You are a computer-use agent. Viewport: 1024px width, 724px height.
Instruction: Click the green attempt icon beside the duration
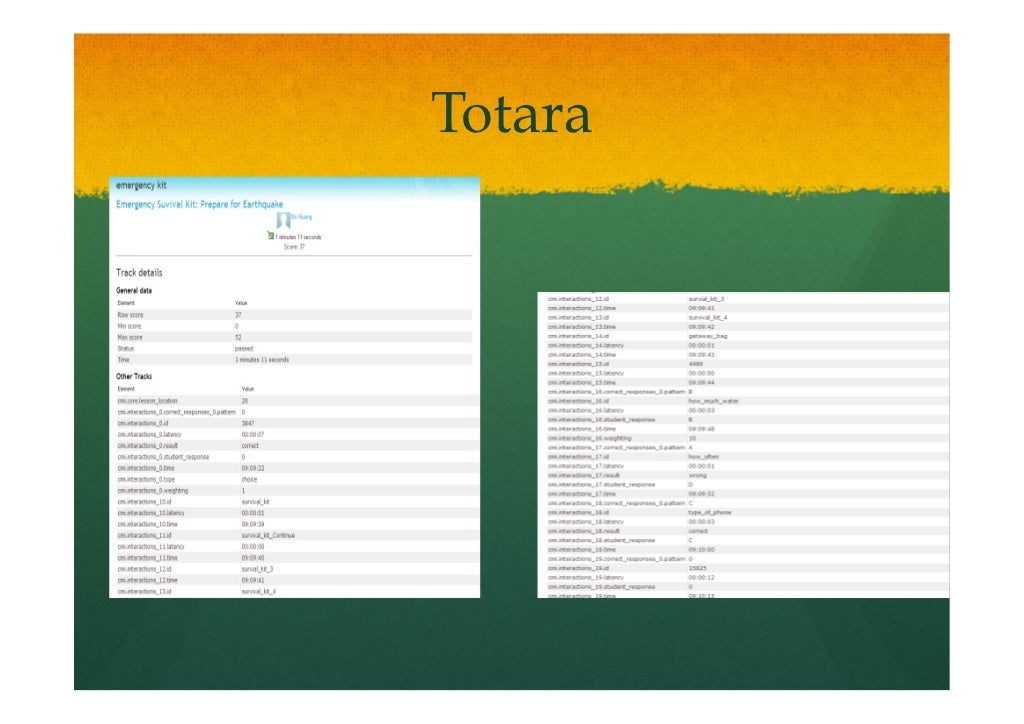coord(270,235)
